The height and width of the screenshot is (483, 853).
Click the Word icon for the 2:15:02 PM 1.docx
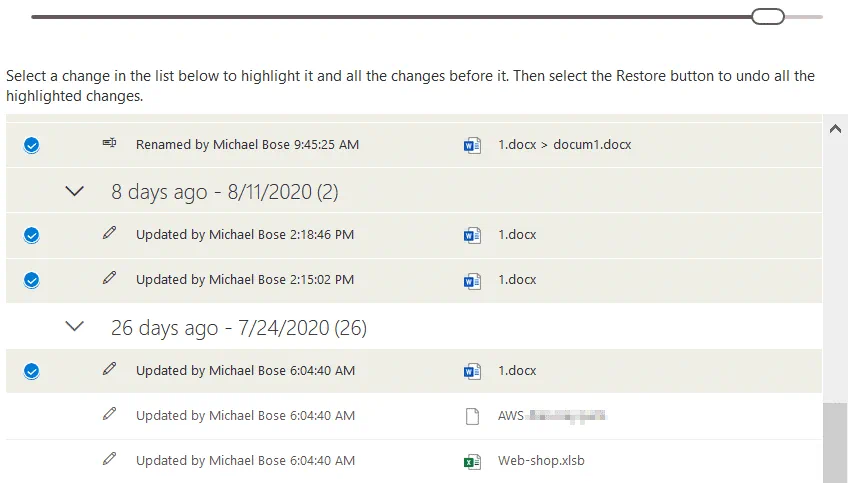[472, 280]
